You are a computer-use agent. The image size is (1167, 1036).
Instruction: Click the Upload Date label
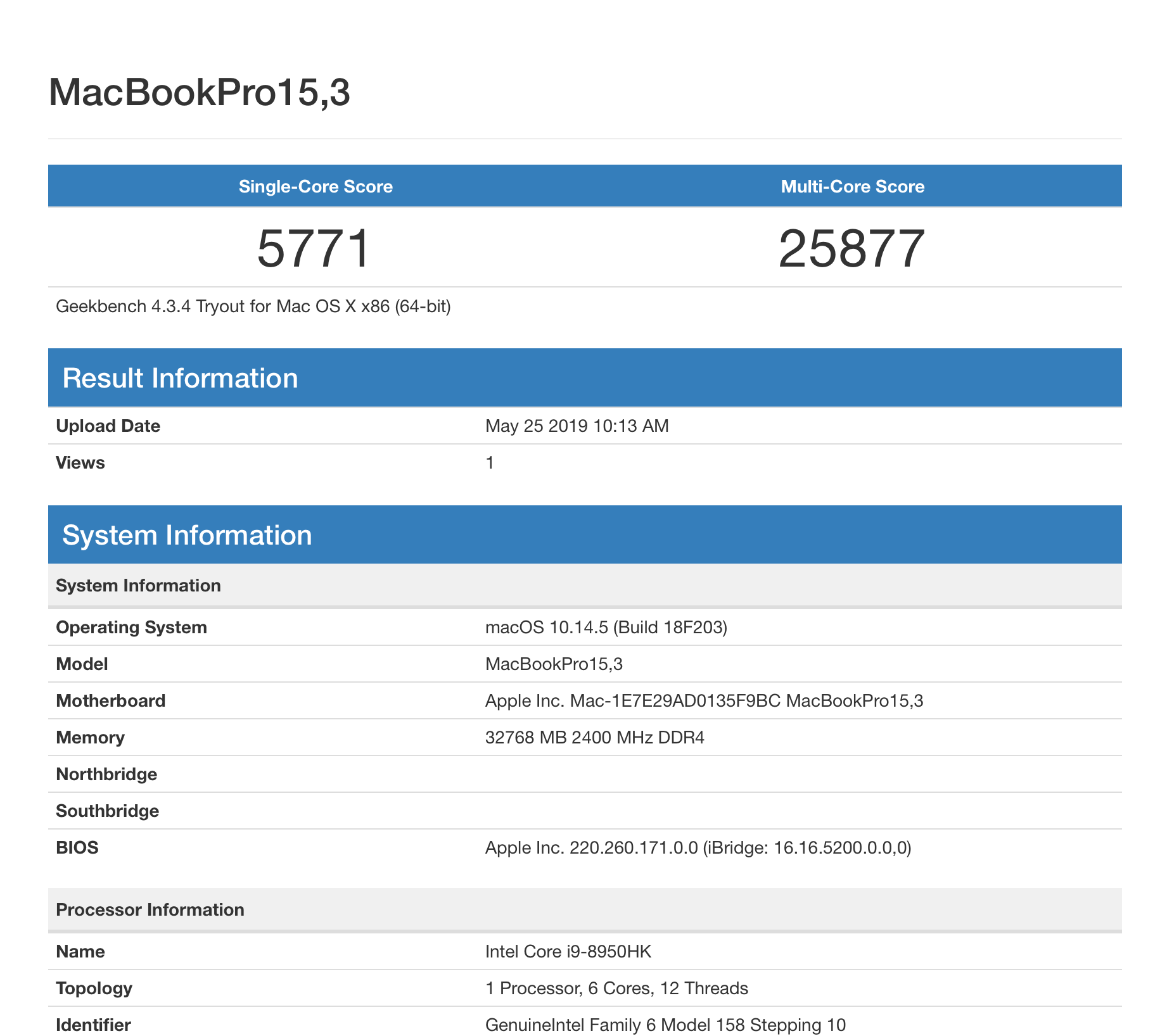108,426
